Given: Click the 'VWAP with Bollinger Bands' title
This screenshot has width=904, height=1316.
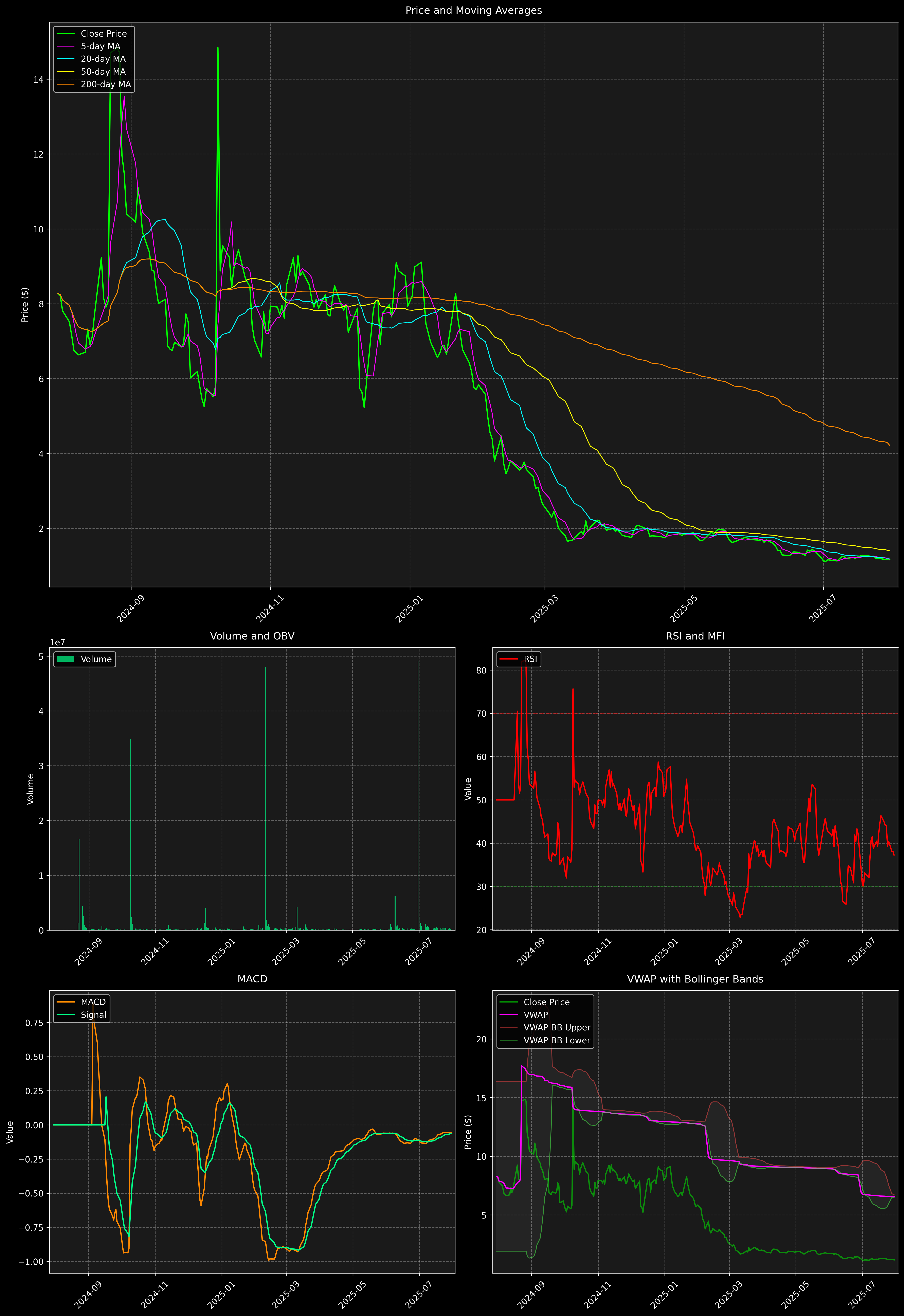Looking at the screenshot, I should tap(695, 979).
